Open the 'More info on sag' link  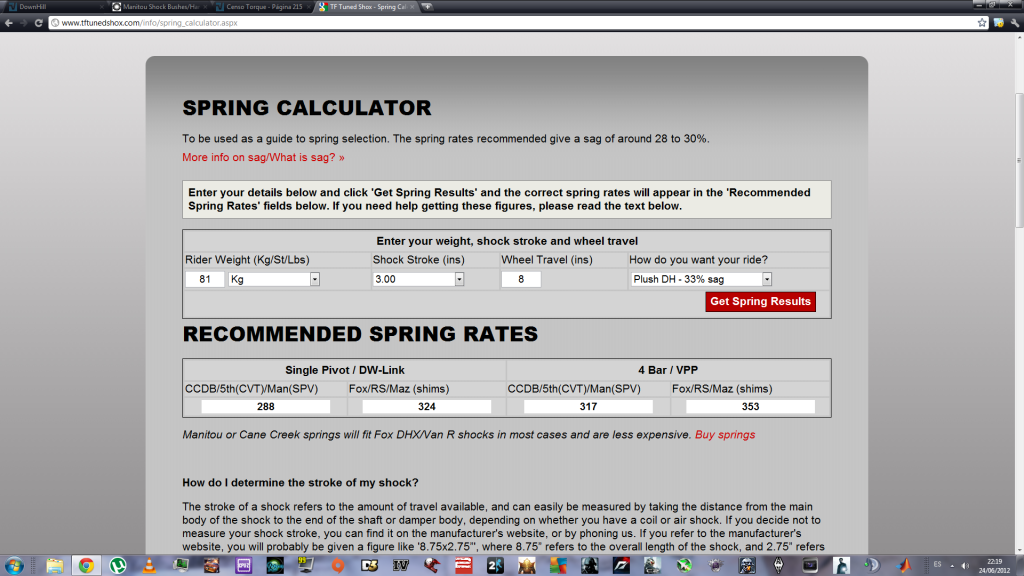263,157
